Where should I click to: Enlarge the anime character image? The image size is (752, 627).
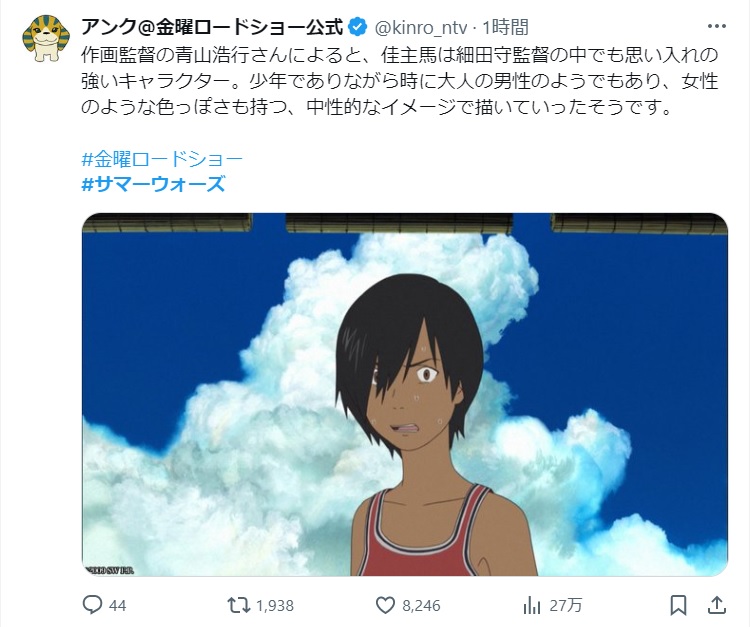(405, 394)
